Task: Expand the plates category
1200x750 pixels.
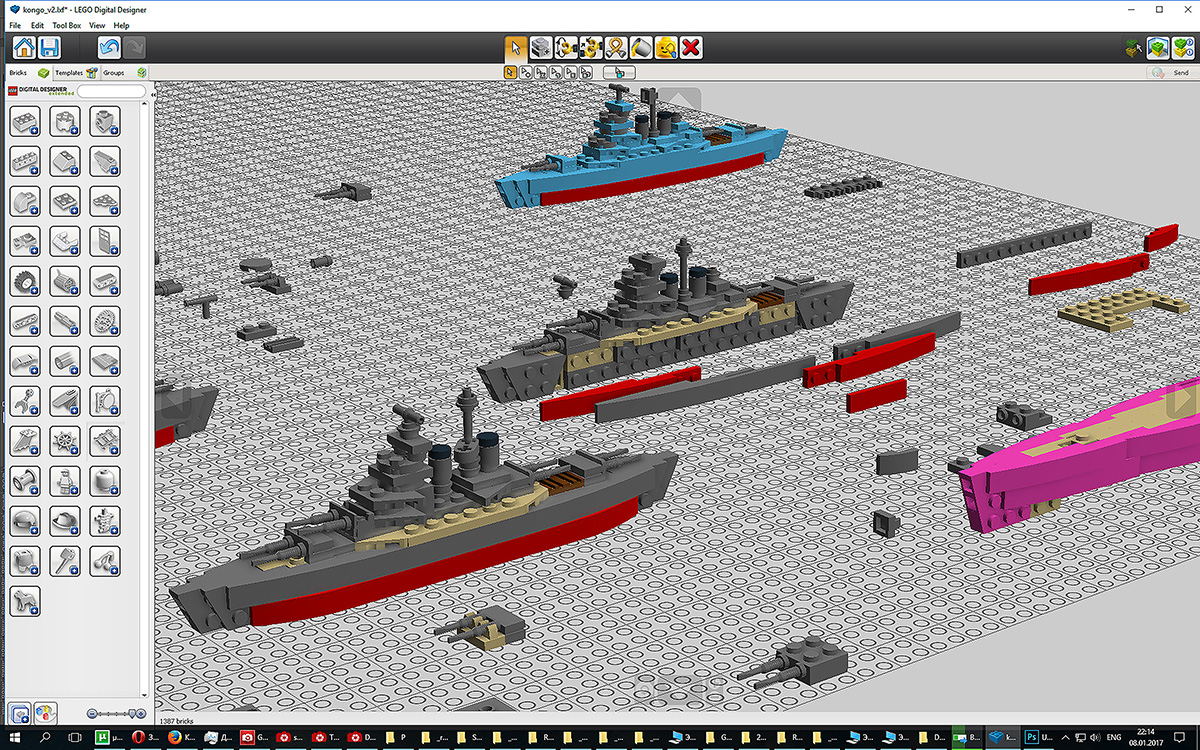Action: click(x=65, y=200)
